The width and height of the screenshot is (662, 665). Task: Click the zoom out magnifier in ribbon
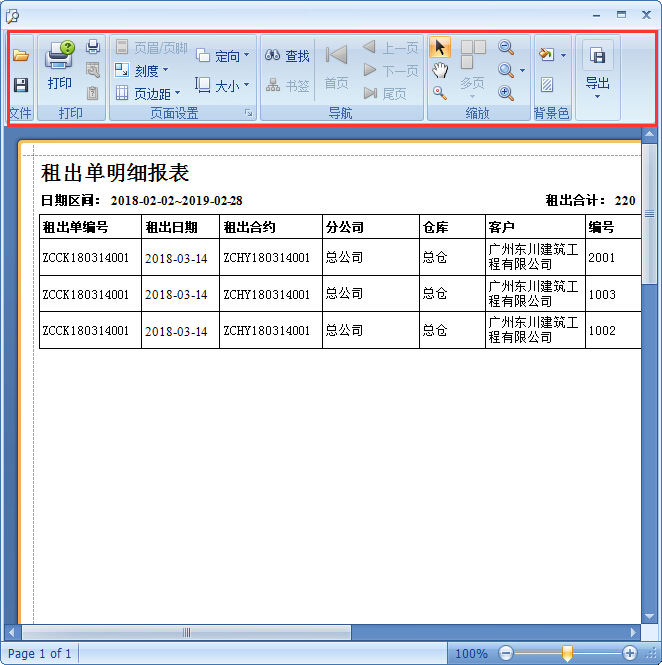pos(506,47)
